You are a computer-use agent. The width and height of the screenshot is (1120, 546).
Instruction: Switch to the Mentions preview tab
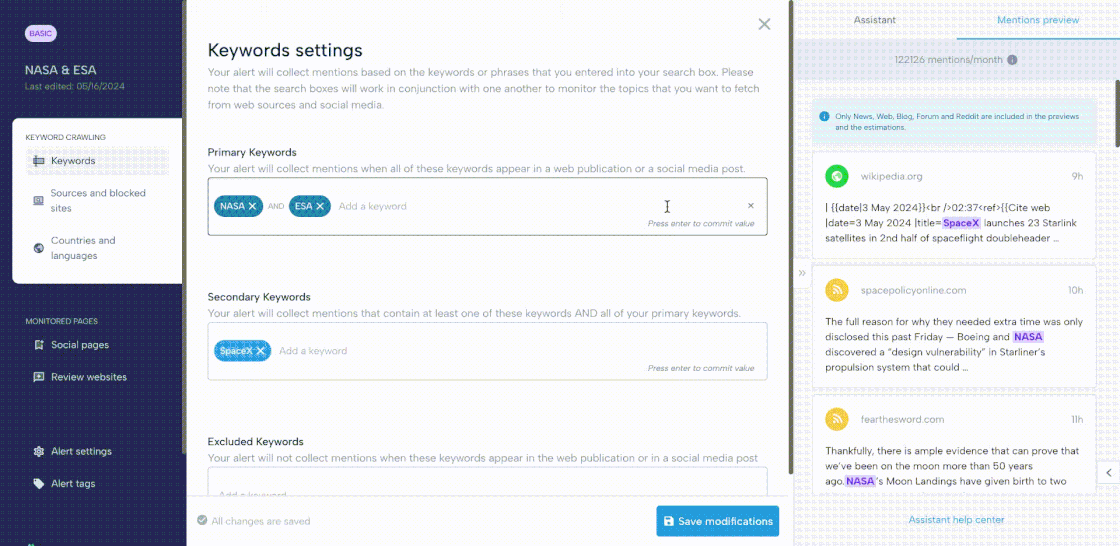coord(1037,20)
